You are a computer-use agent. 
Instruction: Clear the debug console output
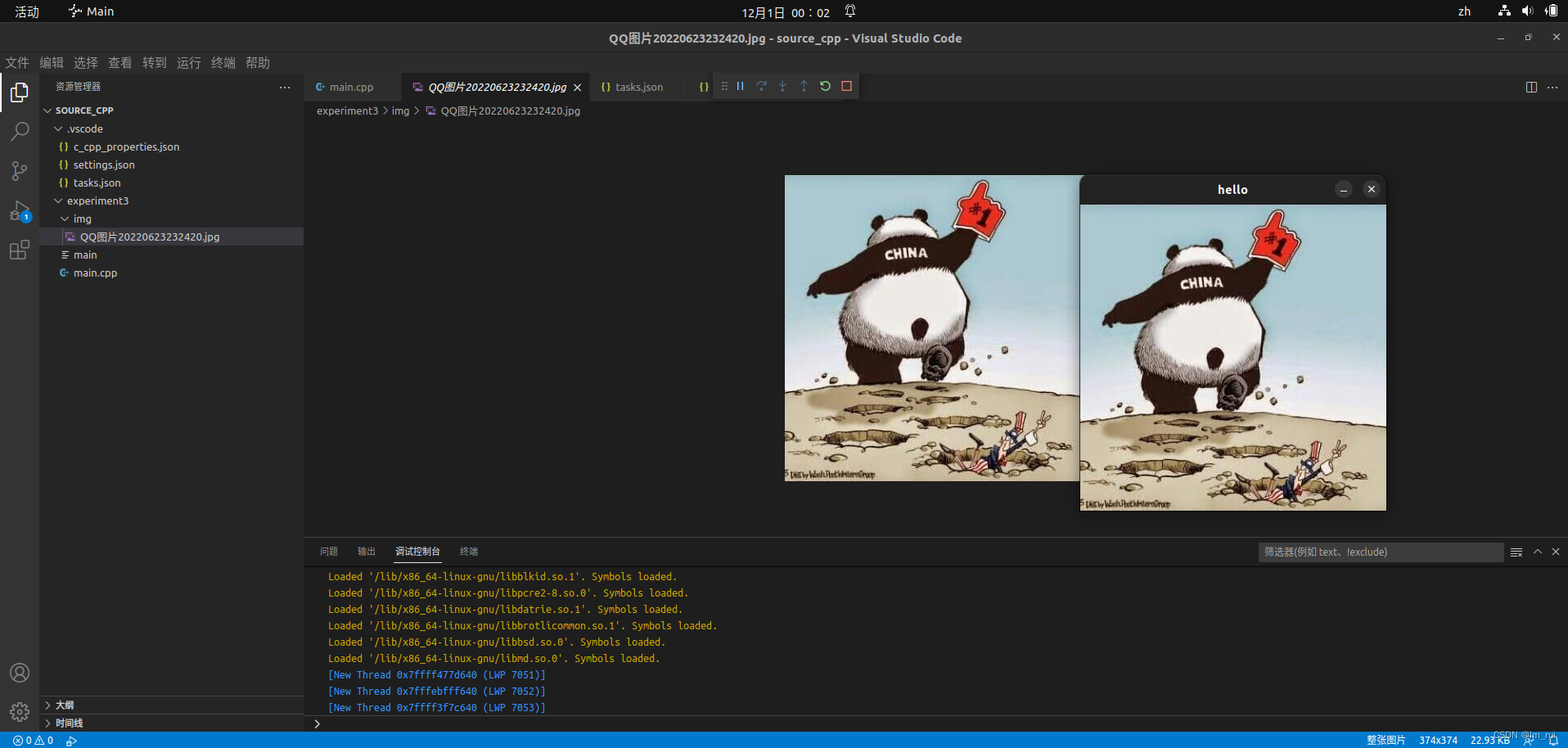tap(1516, 552)
